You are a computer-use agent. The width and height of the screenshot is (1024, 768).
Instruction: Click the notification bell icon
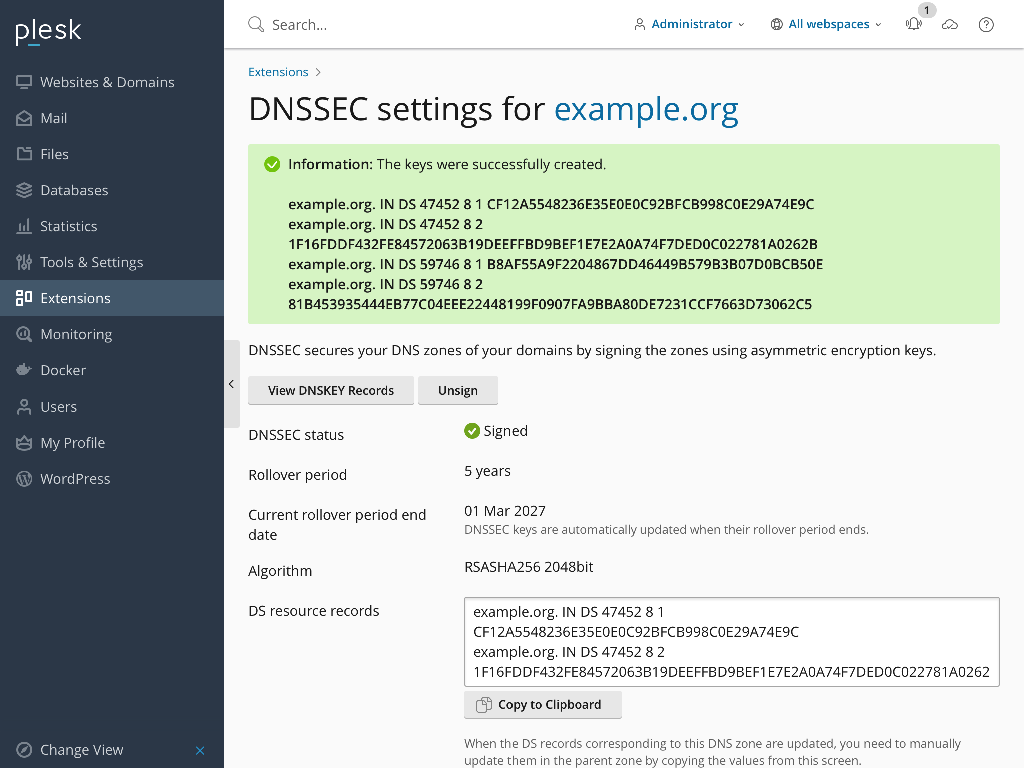pyautogui.click(x=913, y=24)
